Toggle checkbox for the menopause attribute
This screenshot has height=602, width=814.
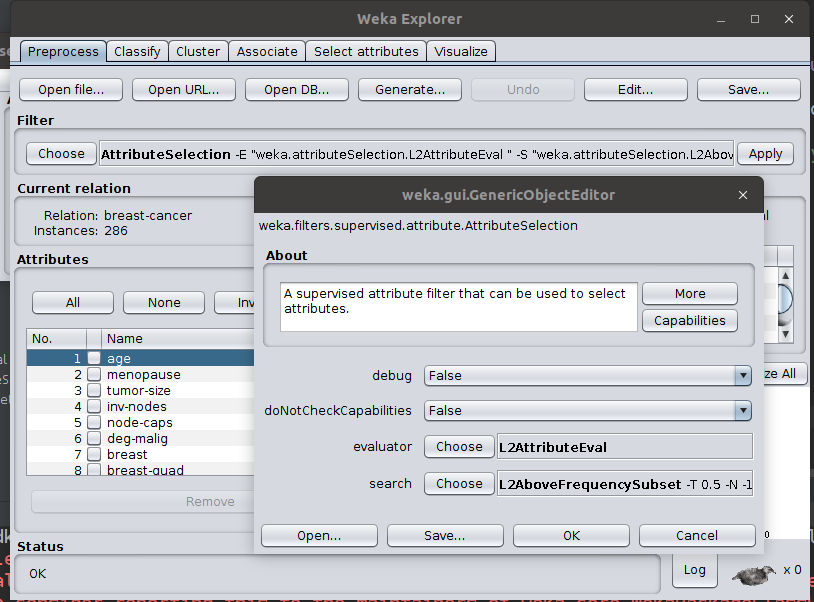94,374
